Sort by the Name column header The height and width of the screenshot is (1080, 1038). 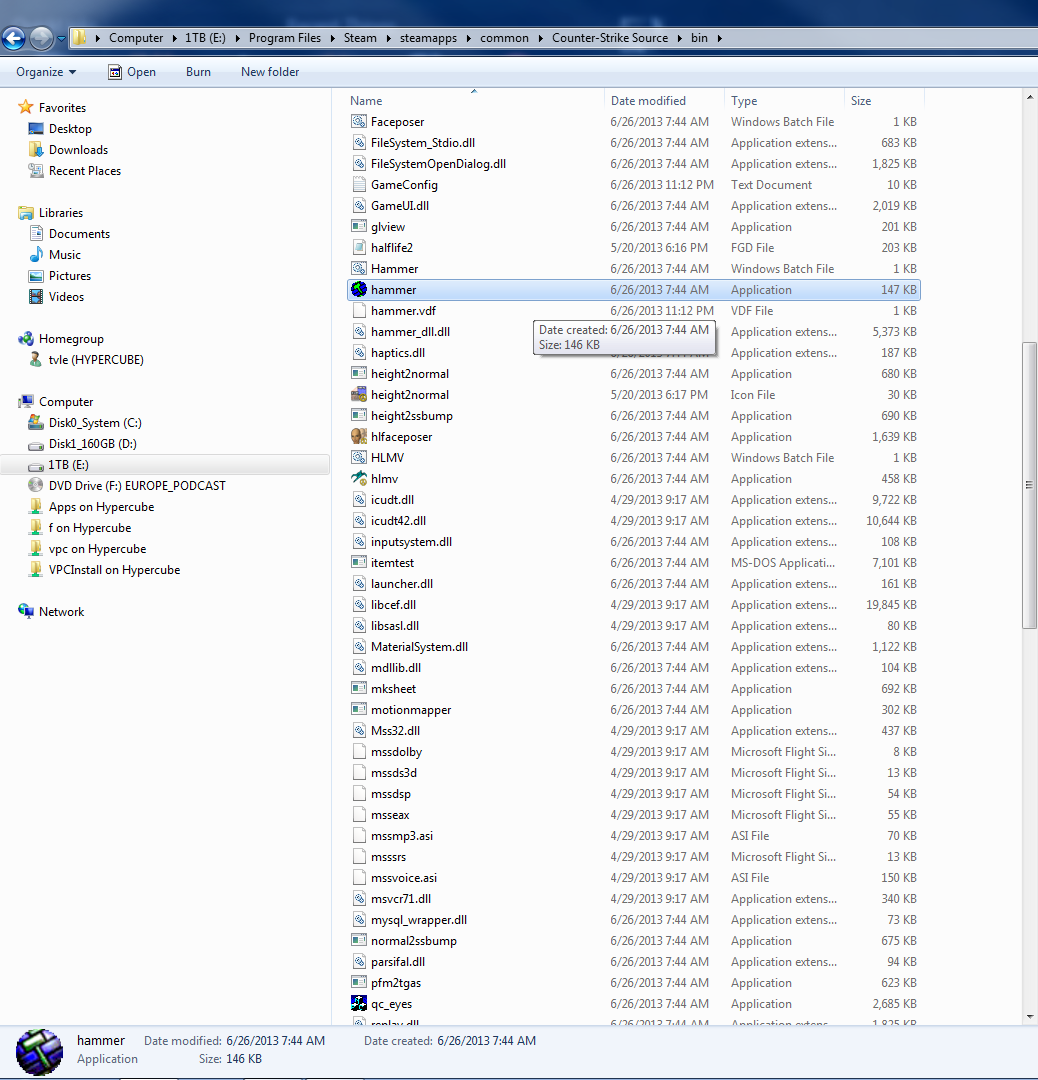pyautogui.click(x=474, y=101)
